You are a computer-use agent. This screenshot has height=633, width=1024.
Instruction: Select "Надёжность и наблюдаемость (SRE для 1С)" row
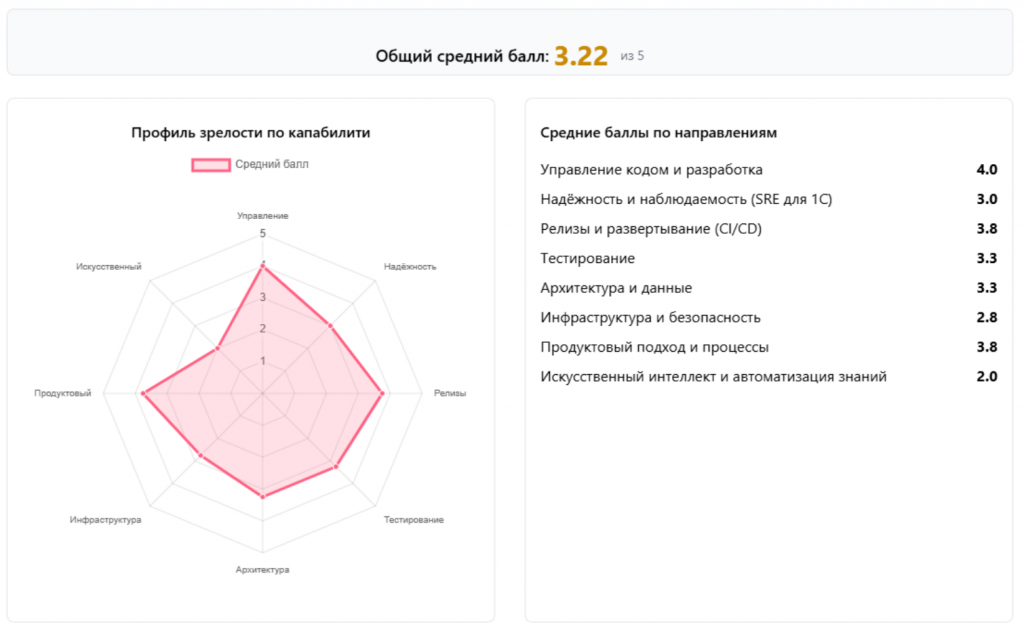[x=686, y=199]
